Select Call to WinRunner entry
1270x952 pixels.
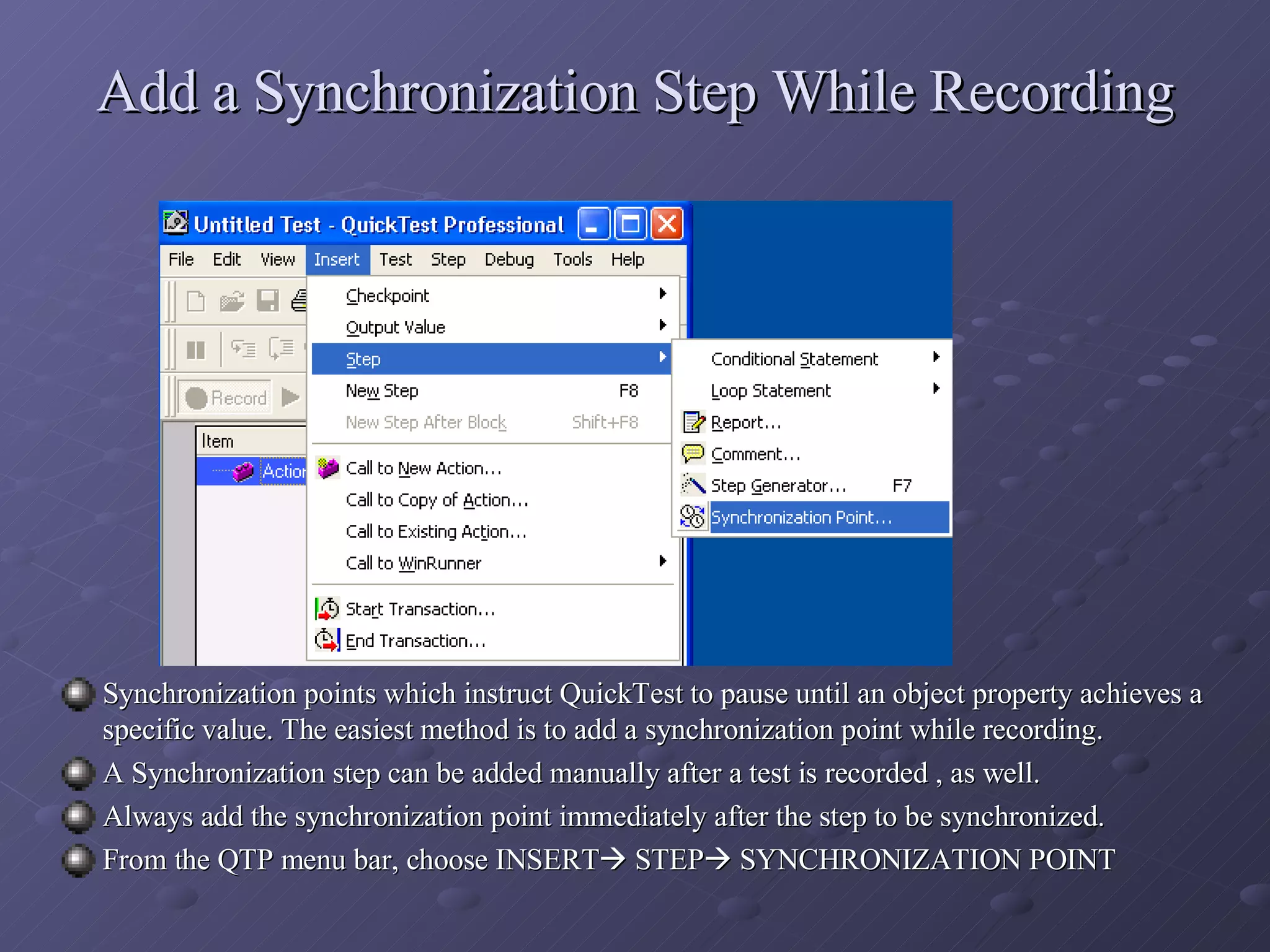click(x=491, y=563)
